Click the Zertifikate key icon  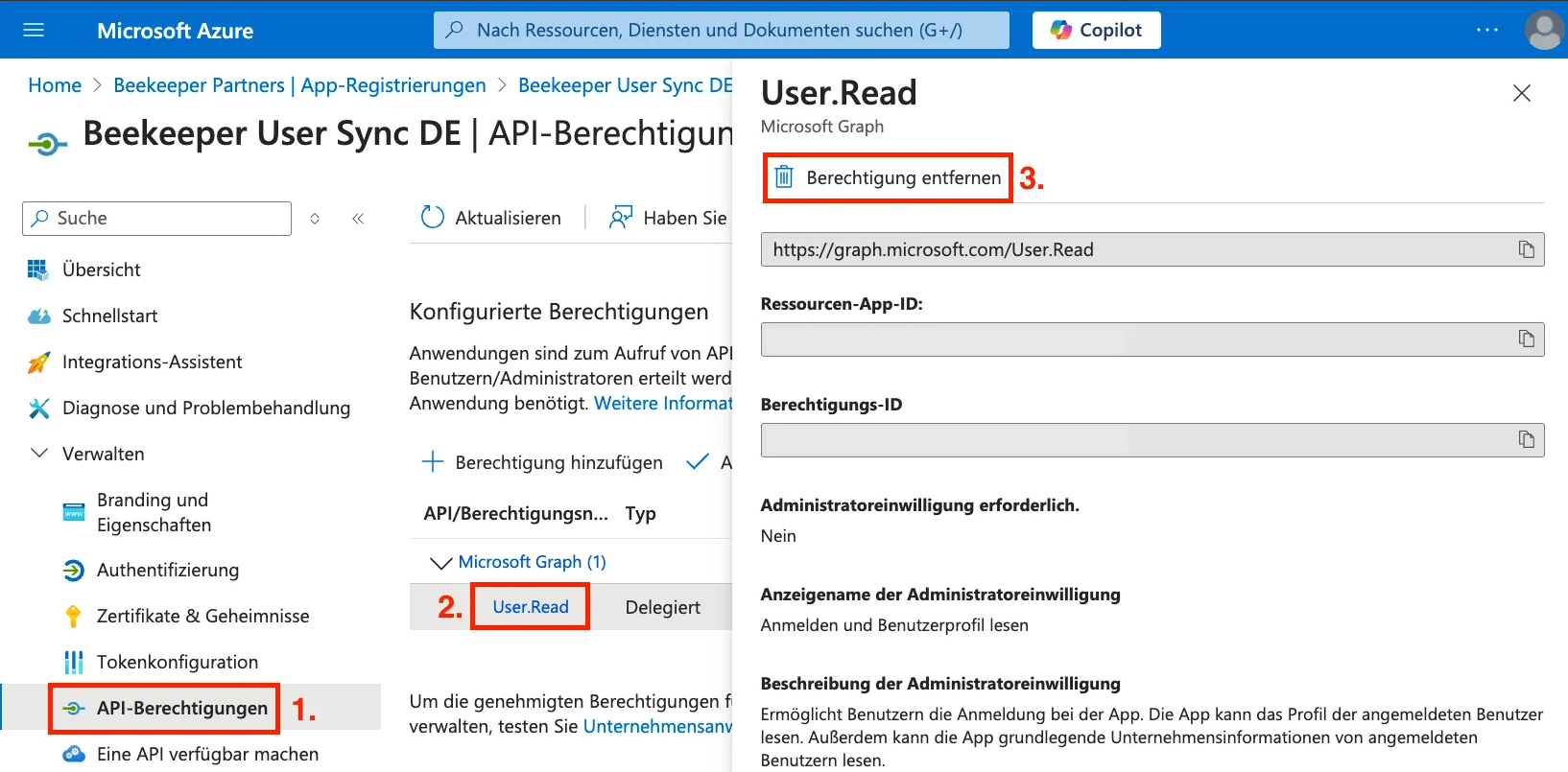point(74,616)
